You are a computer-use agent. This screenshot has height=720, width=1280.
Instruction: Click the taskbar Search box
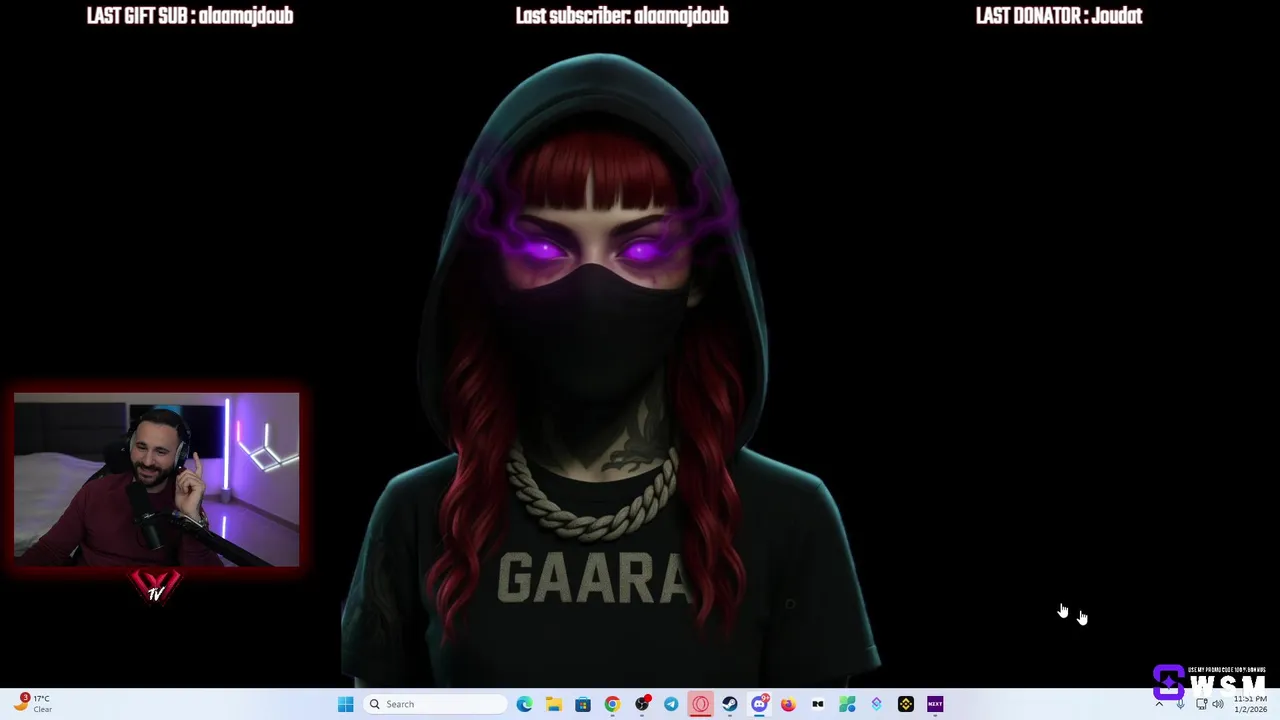[x=436, y=704]
